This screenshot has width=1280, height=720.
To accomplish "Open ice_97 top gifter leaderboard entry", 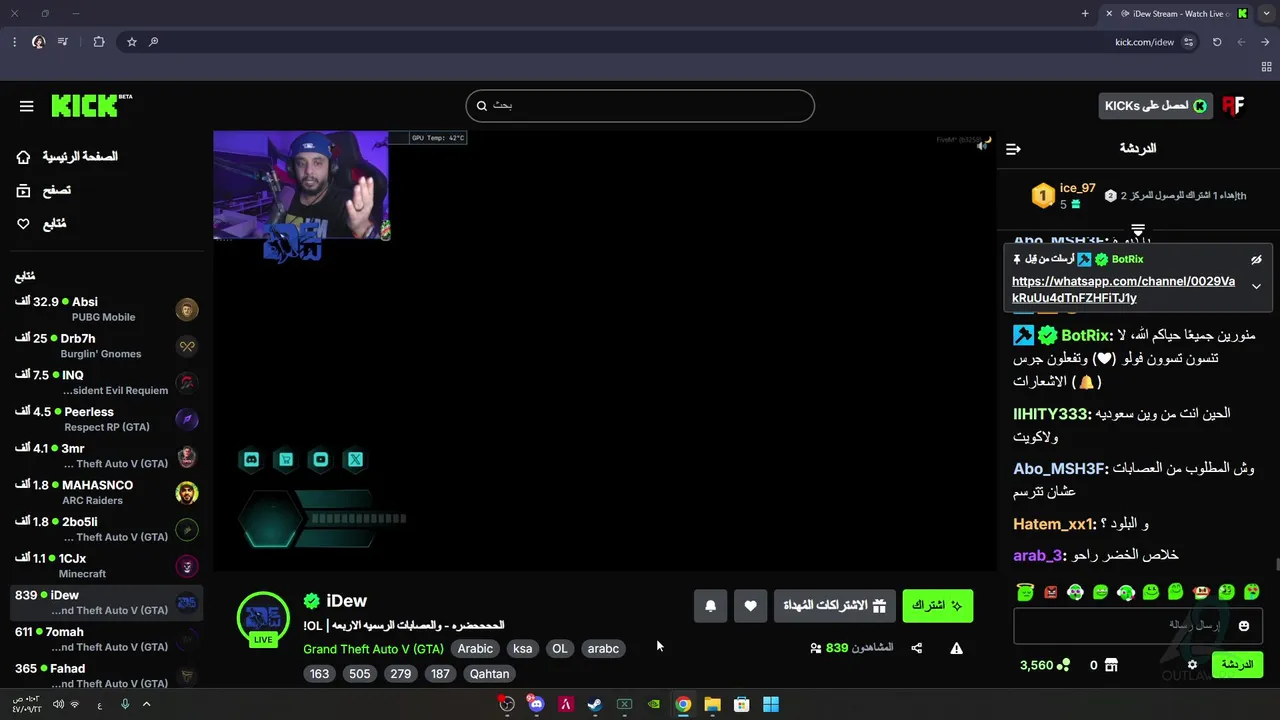I will coord(1064,196).
